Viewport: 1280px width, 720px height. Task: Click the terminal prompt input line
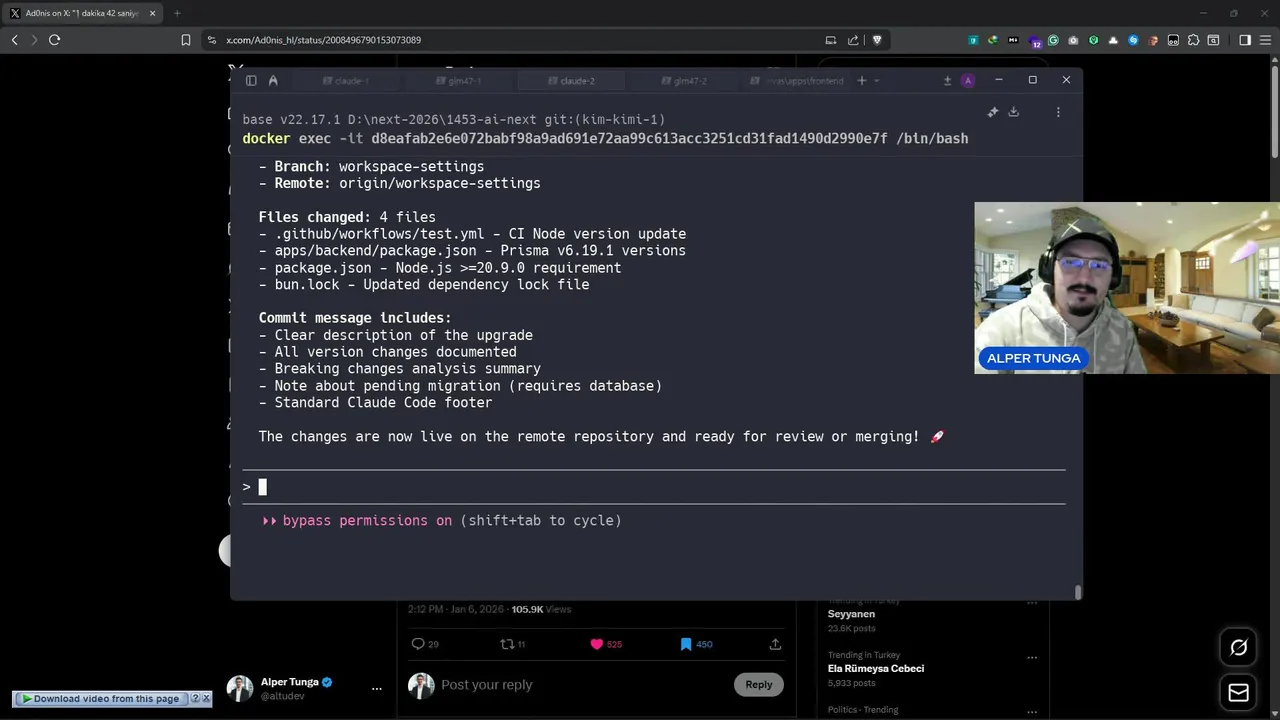(654, 487)
